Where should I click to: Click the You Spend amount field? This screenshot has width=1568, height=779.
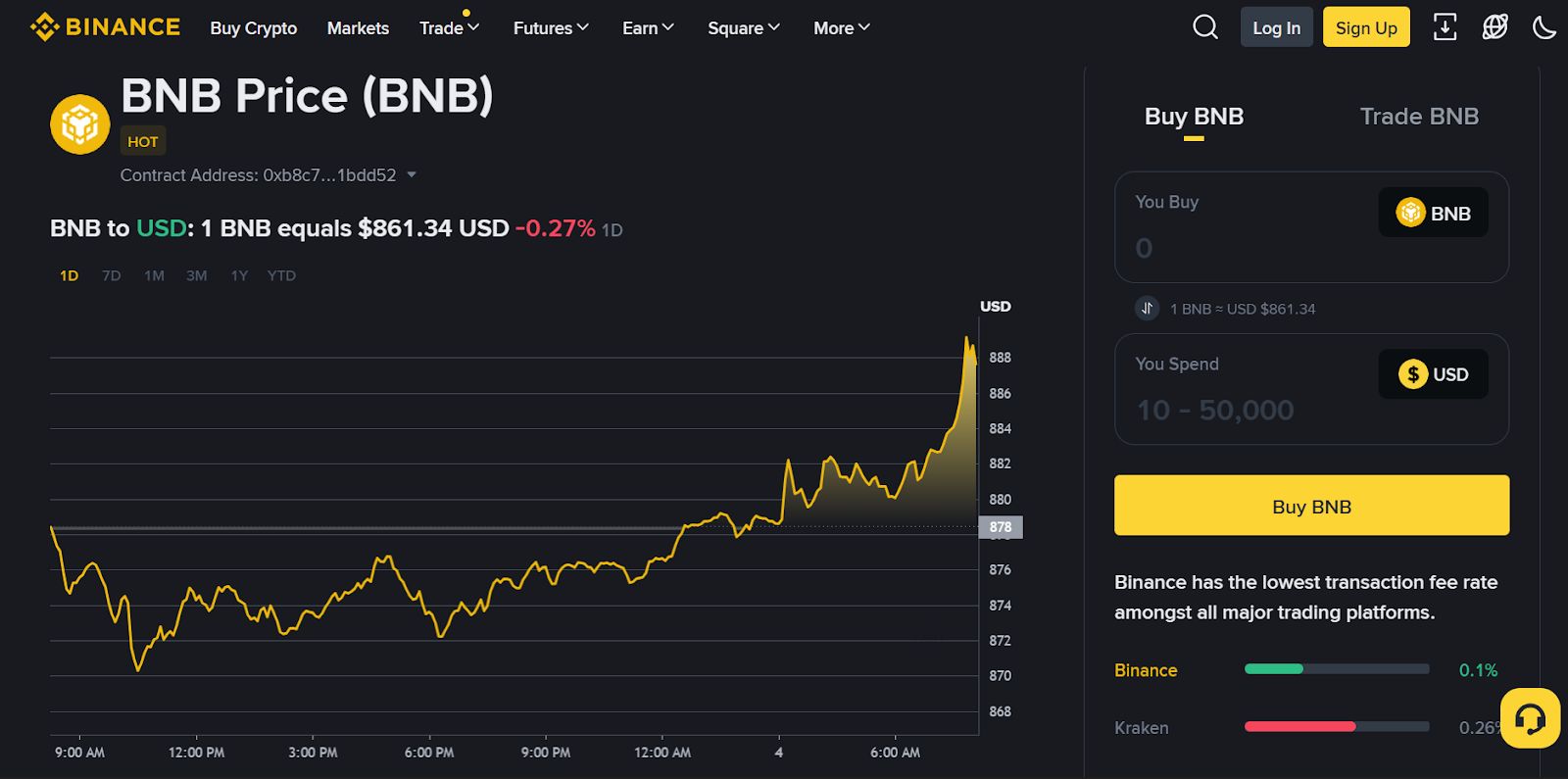(1311, 389)
